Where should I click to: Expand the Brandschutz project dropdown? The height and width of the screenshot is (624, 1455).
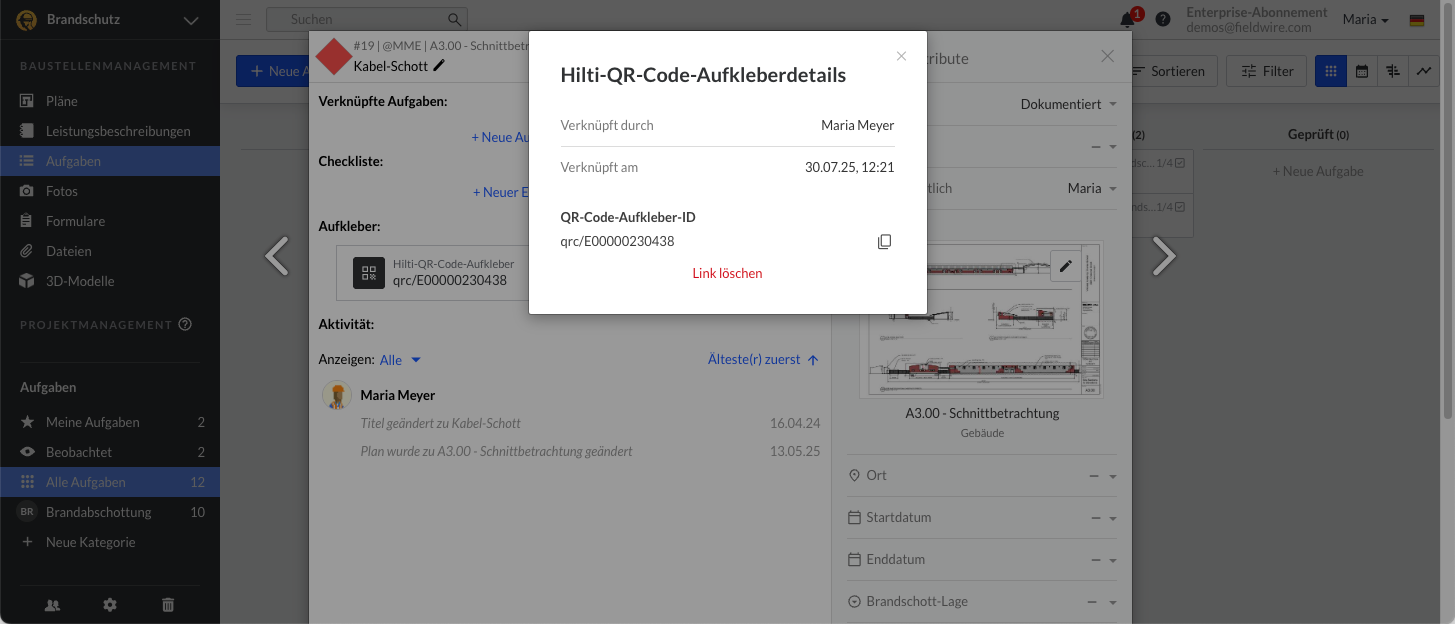coord(191,20)
